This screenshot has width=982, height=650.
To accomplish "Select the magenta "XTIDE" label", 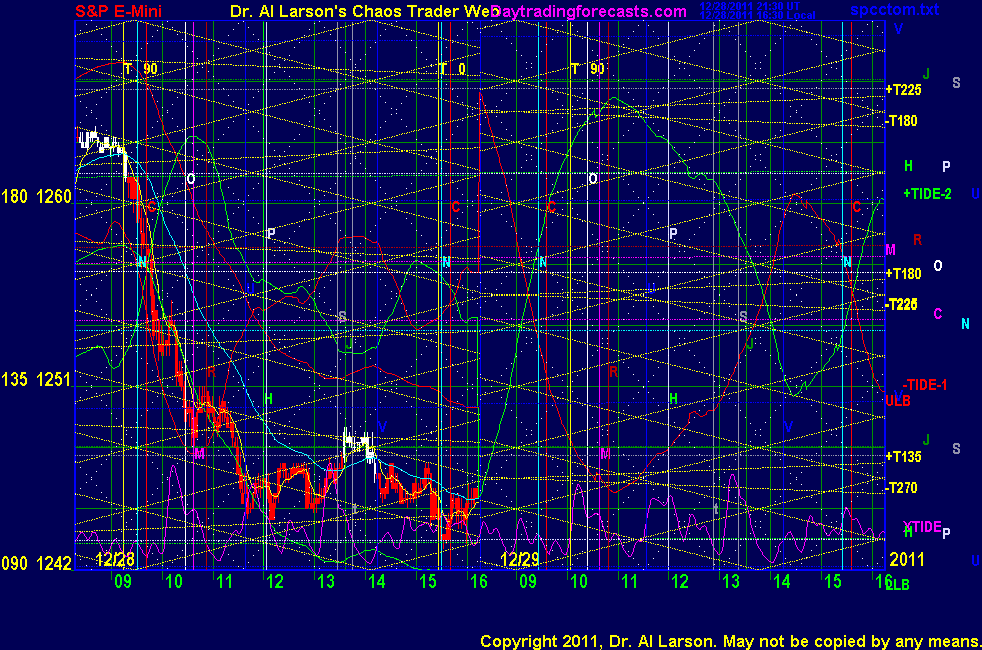I will 922,527.
